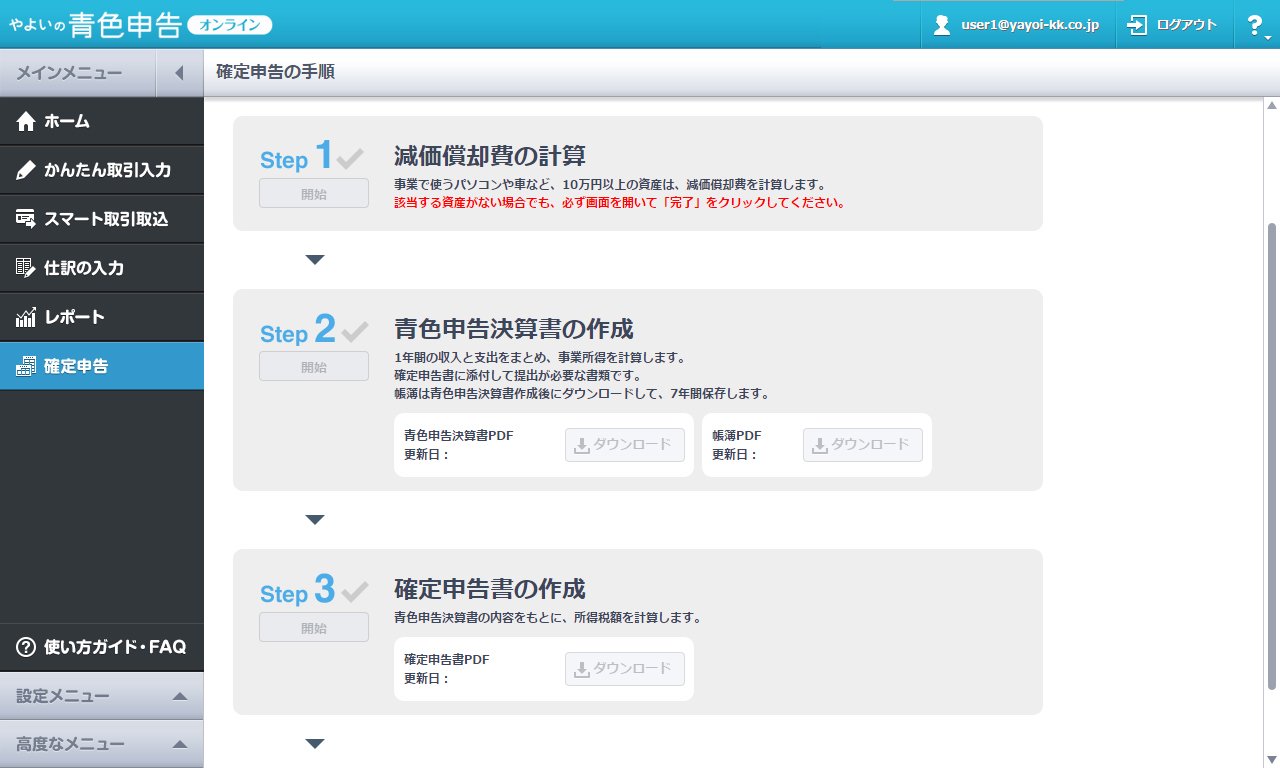
Task: Click the 青色申告決算書の作成 heading
Action: pos(514,328)
